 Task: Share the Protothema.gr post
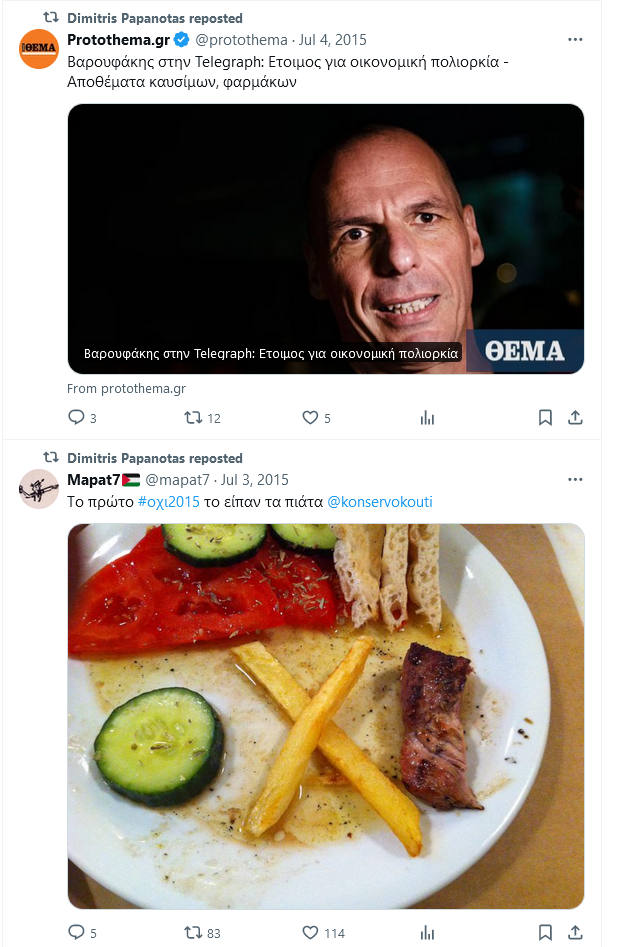tap(575, 417)
